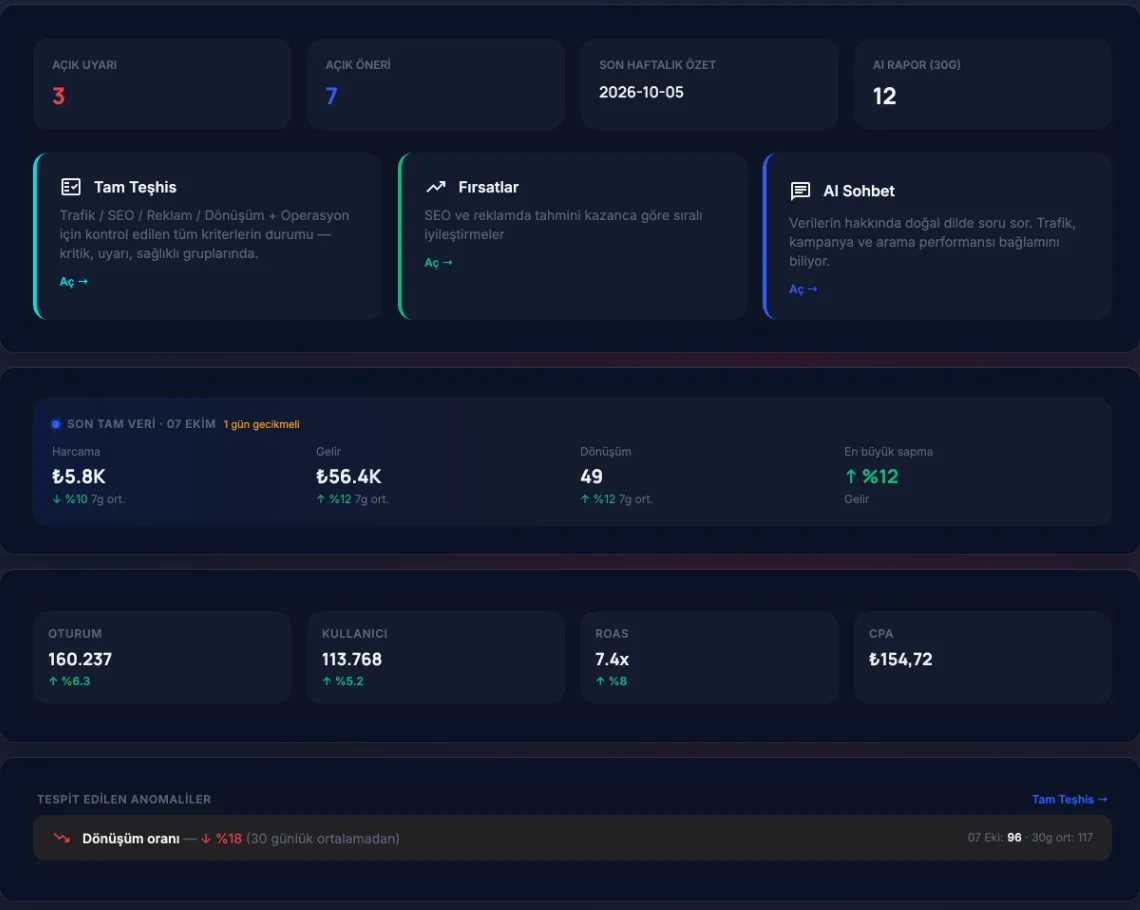Follow the Tam Teşhis link above the anomalies list

pos(1069,800)
